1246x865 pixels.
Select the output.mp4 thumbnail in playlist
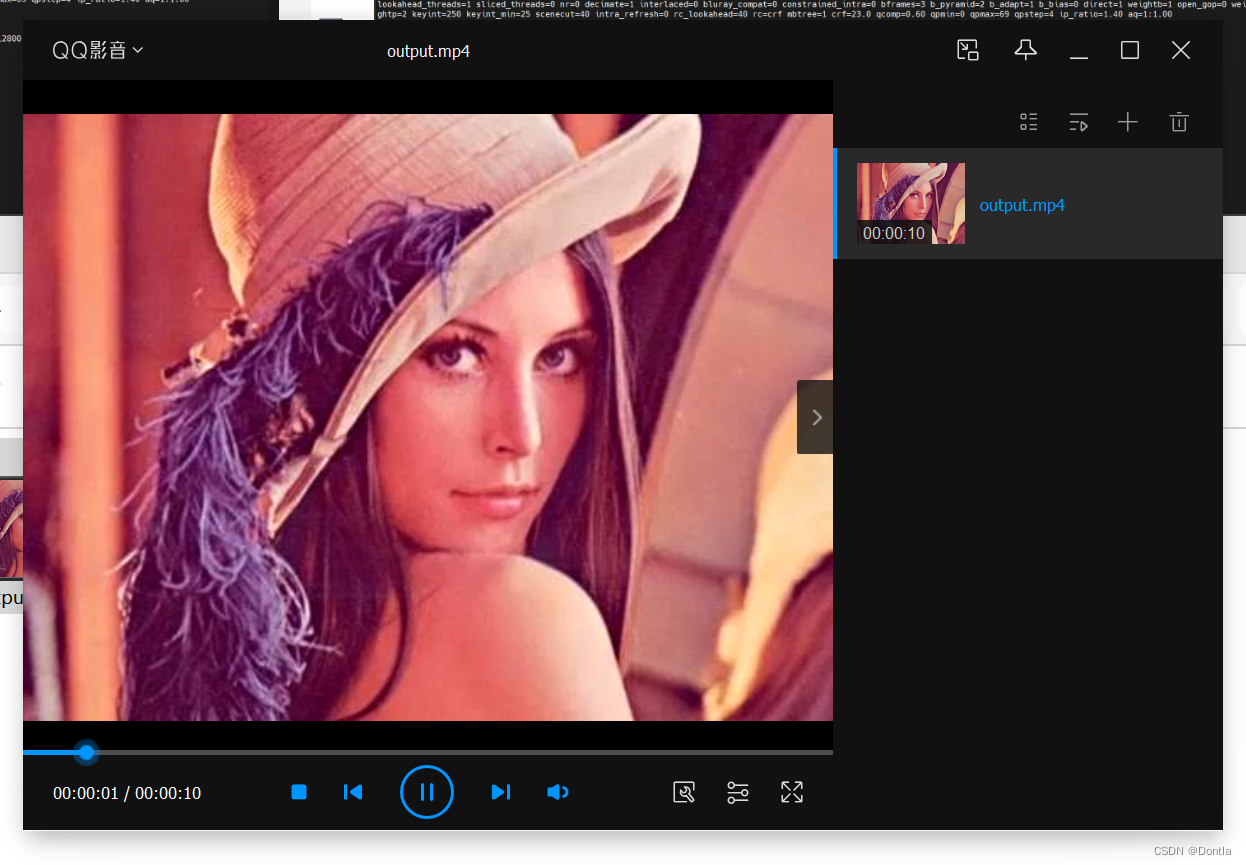(x=911, y=203)
